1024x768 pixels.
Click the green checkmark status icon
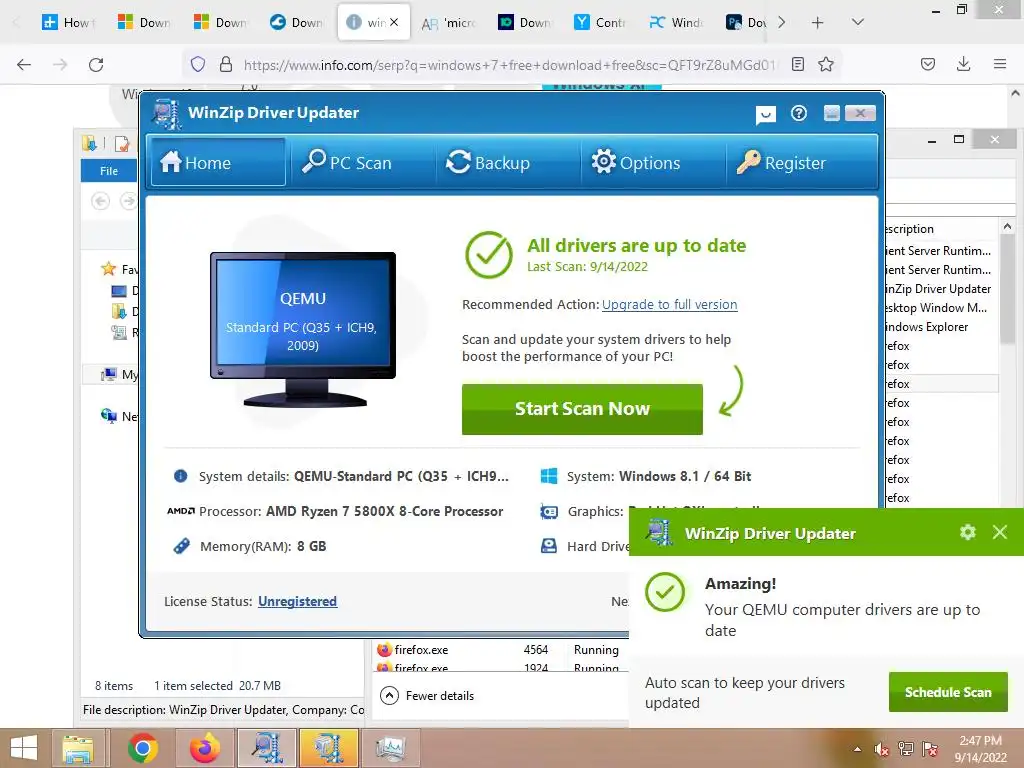point(488,255)
